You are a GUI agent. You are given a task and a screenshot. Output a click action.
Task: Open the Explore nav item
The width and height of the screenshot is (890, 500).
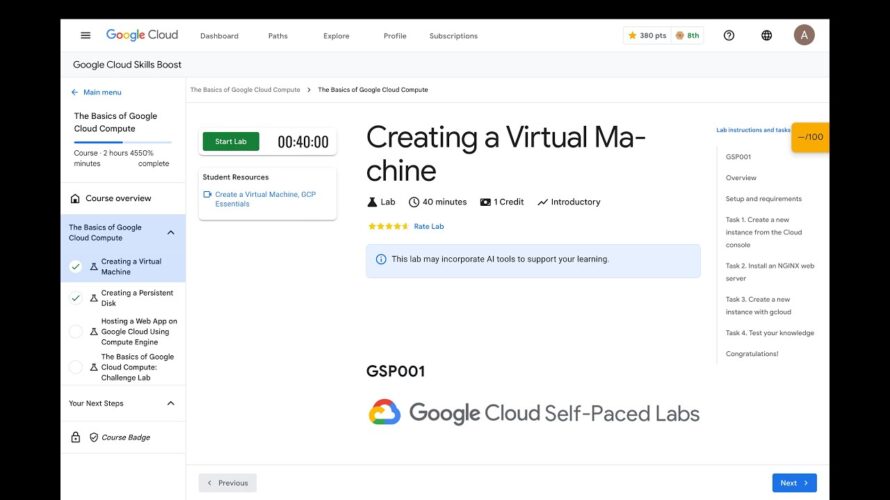click(336, 36)
